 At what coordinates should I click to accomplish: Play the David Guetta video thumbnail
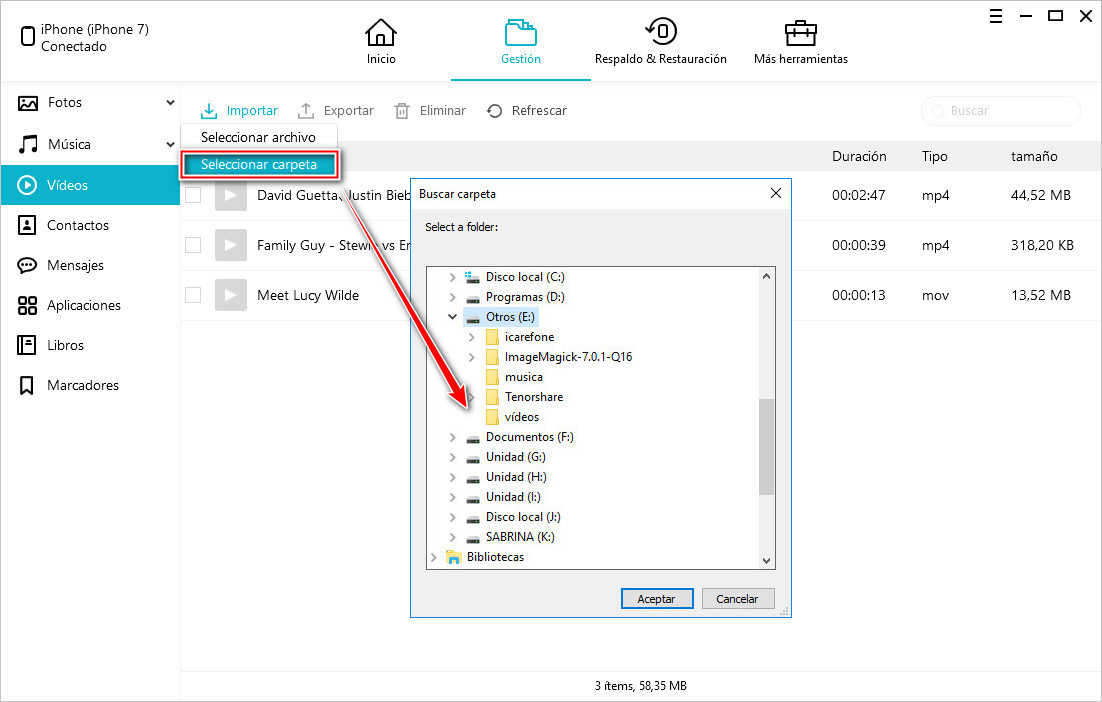click(231, 195)
